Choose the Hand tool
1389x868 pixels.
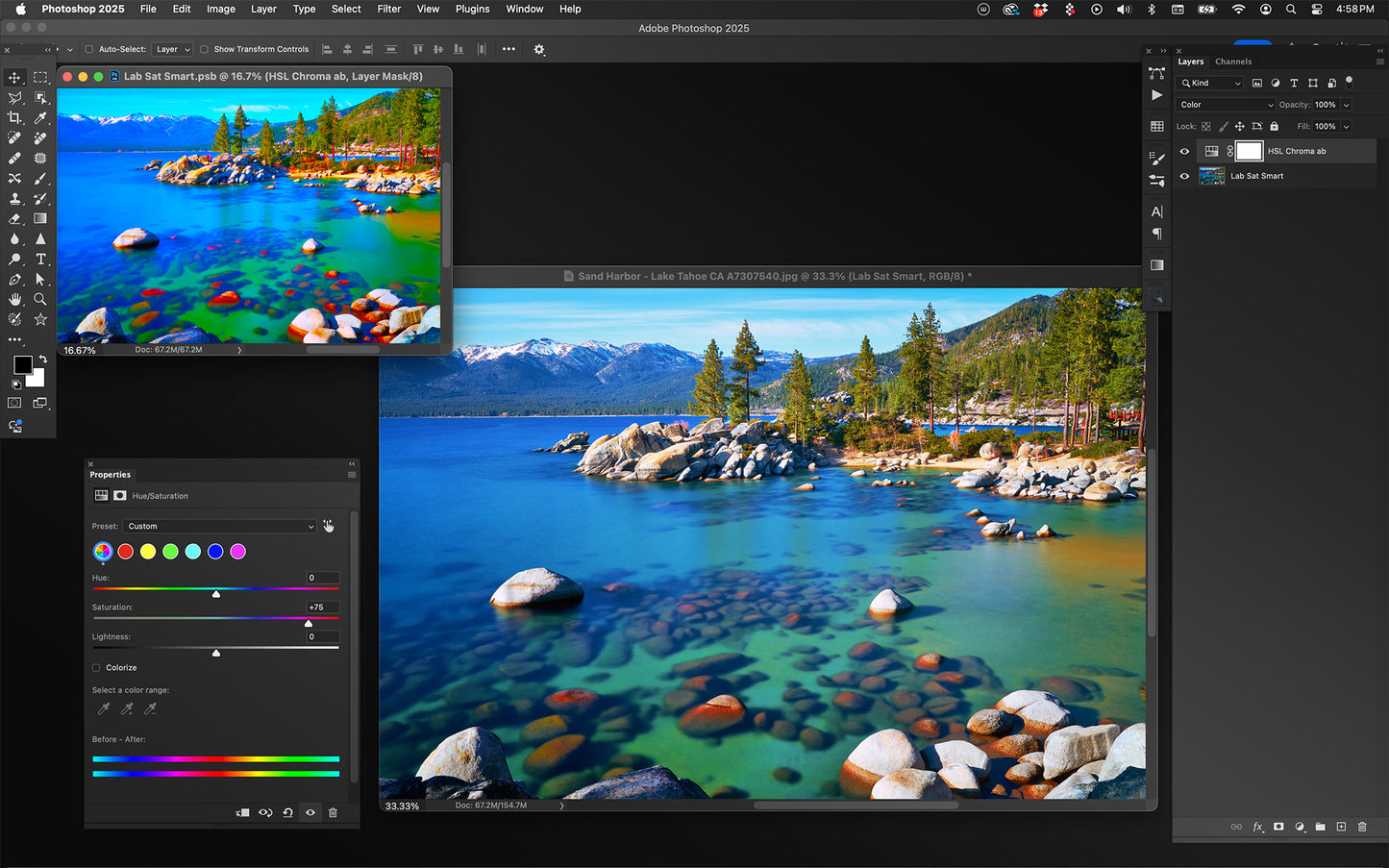(14, 299)
